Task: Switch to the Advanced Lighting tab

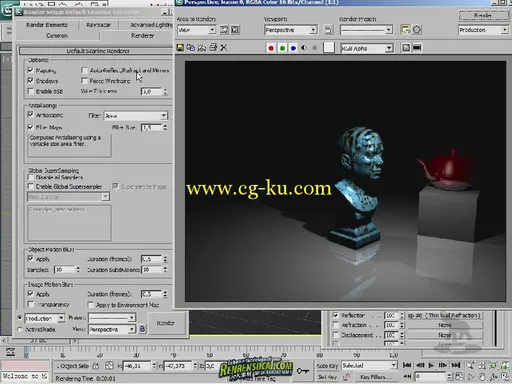Action: coord(147,25)
